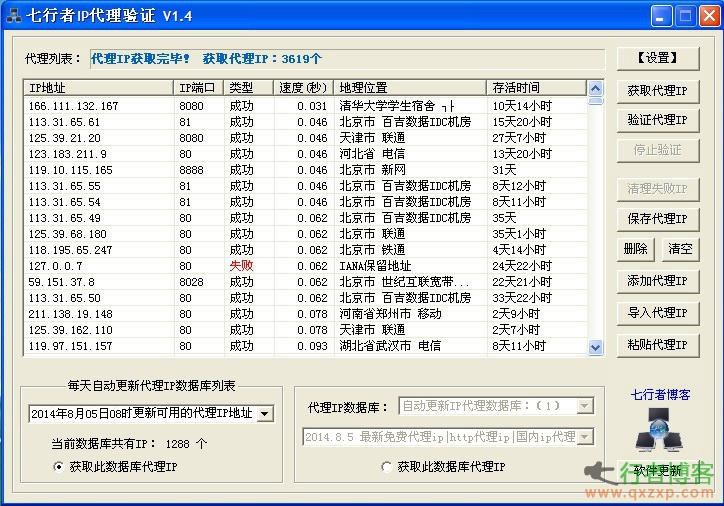The width and height of the screenshot is (724, 506).
Task: Sort by 速度(秒) column header
Action: tap(304, 88)
